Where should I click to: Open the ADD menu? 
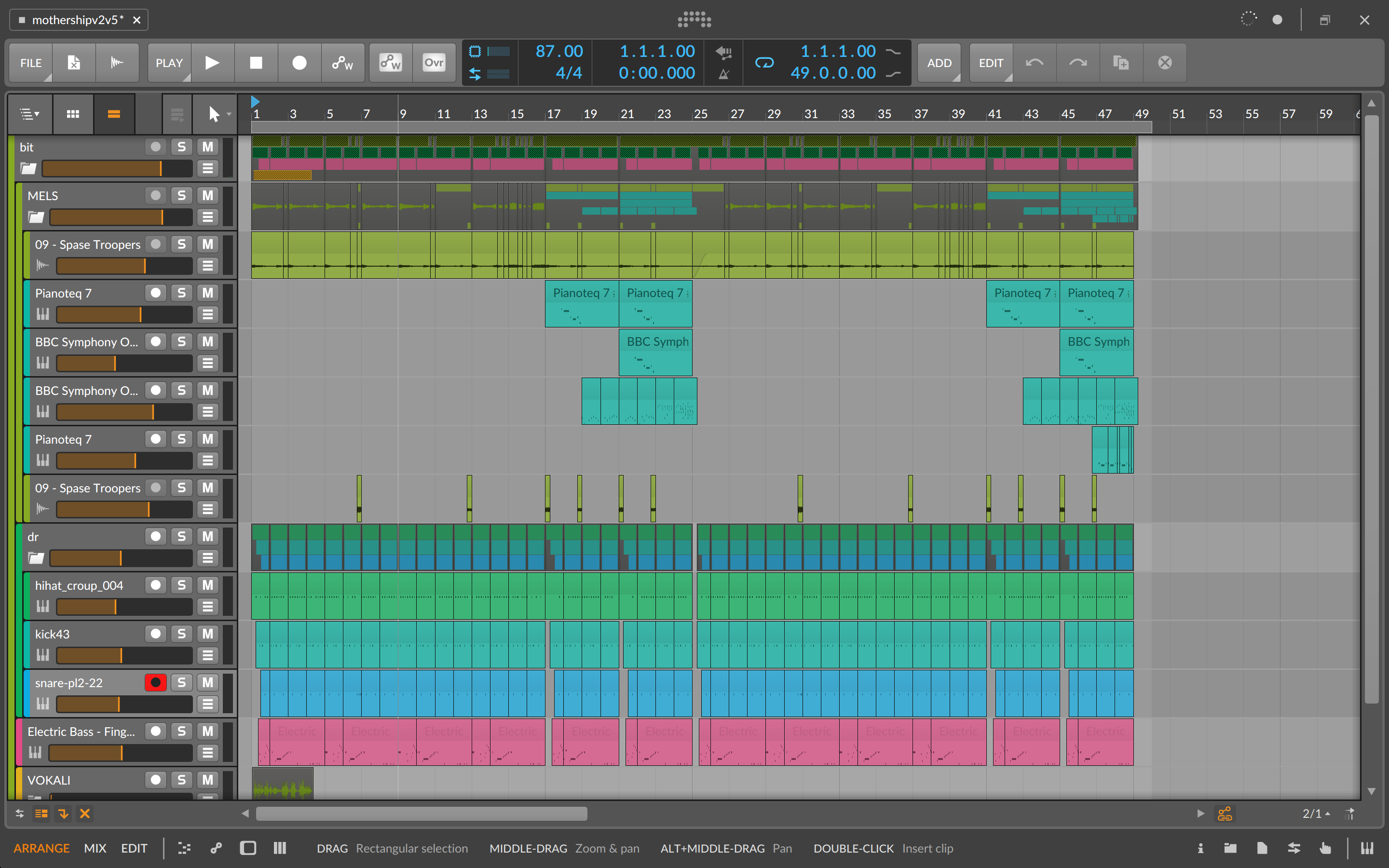click(x=939, y=63)
